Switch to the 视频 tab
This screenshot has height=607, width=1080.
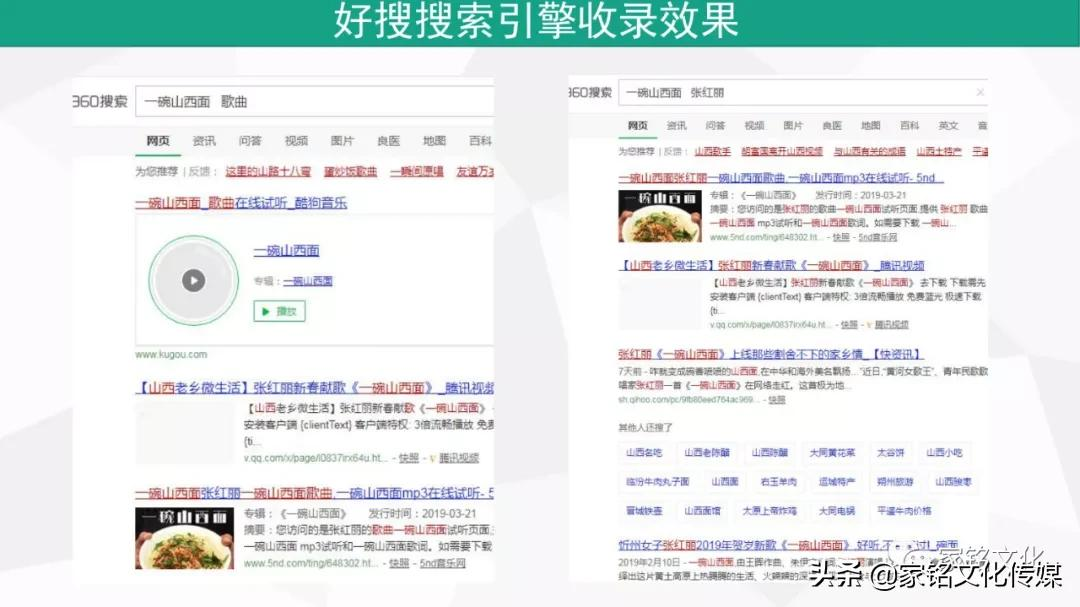296,140
